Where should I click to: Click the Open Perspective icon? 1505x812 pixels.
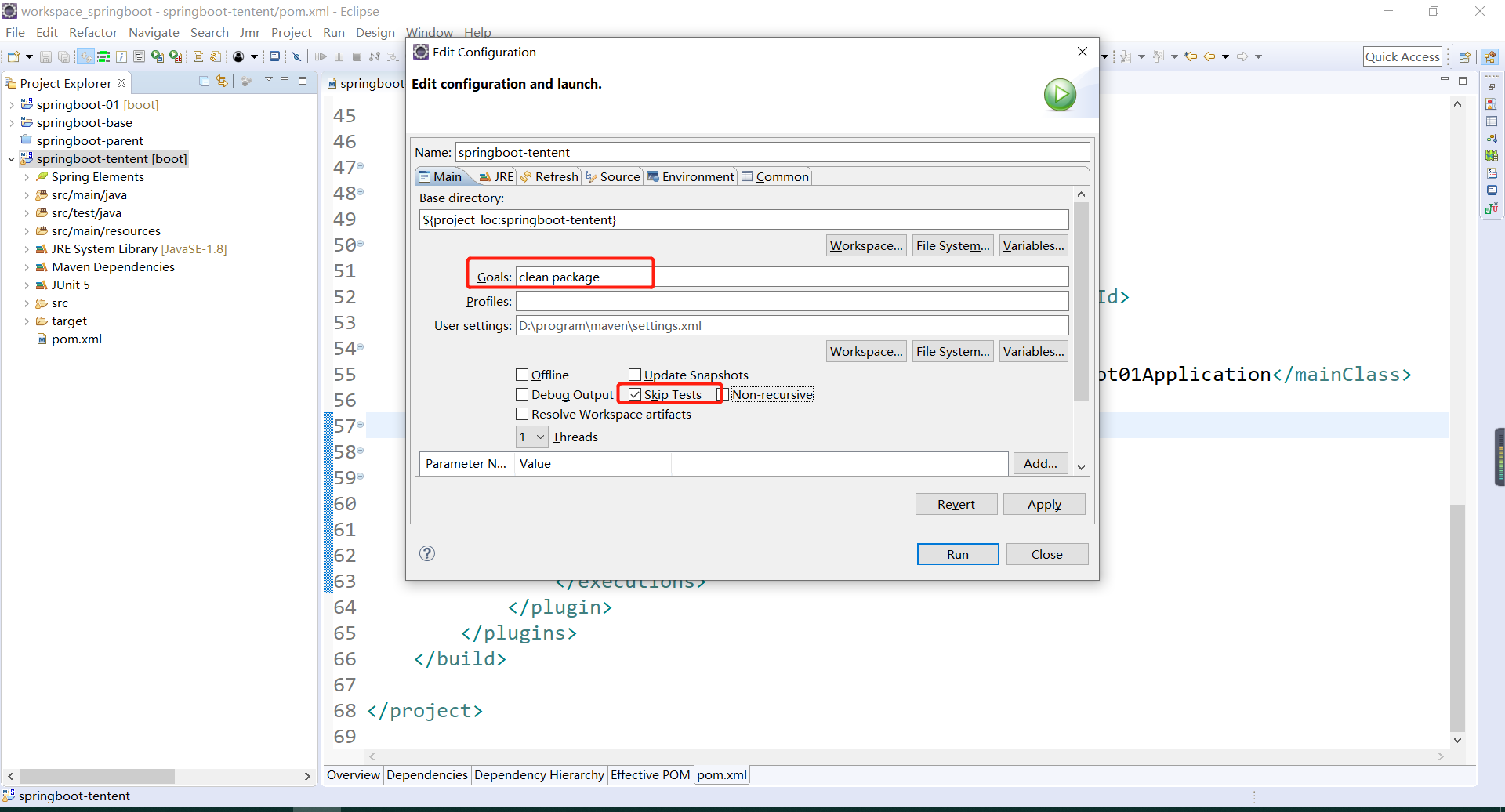point(1464,56)
